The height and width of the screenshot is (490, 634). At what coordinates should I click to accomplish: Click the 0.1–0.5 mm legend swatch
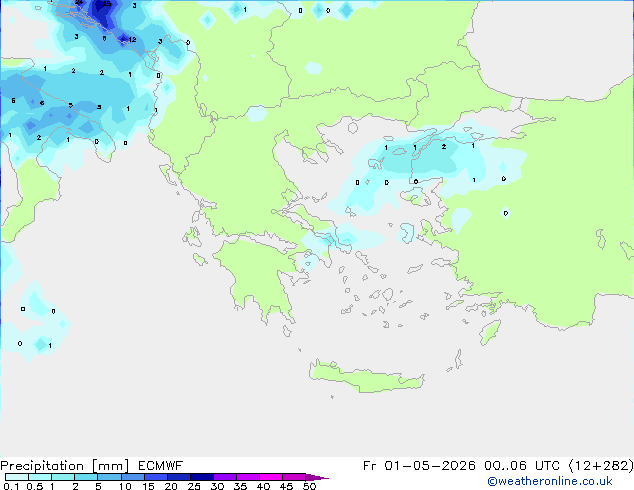pyautogui.click(x=17, y=477)
